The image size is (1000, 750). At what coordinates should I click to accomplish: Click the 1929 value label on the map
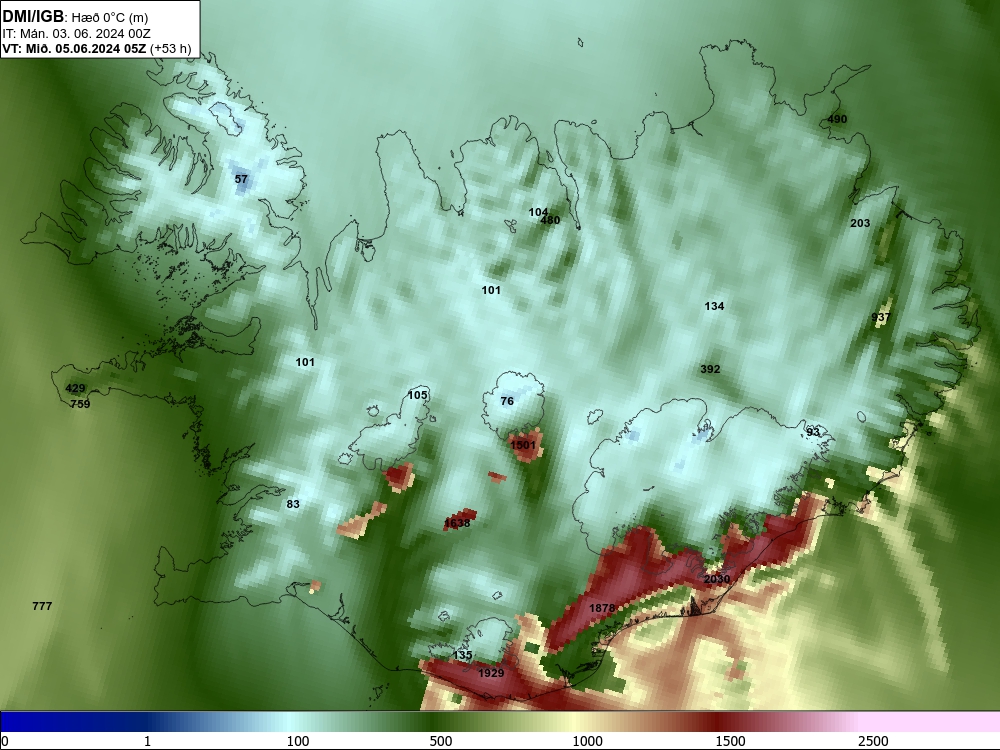click(x=491, y=673)
